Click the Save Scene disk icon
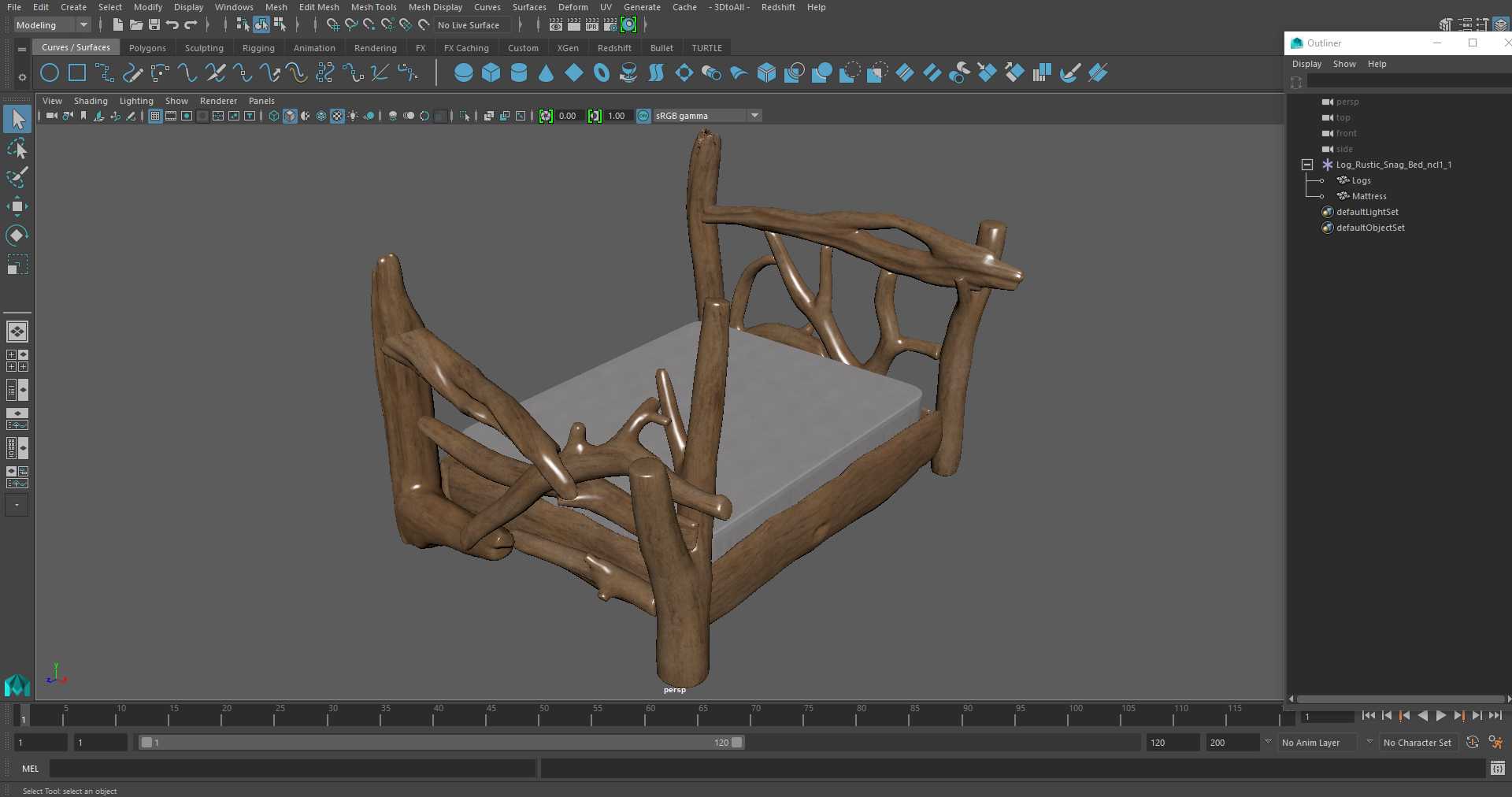The height and width of the screenshot is (797, 1512). (x=154, y=25)
